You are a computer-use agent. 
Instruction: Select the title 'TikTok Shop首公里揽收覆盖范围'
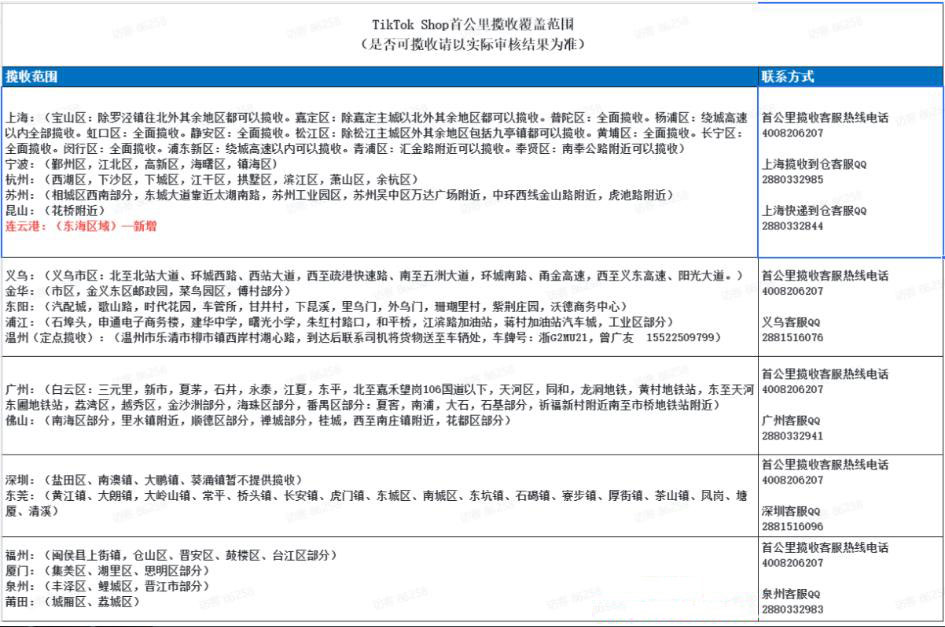pyautogui.click(x=473, y=25)
